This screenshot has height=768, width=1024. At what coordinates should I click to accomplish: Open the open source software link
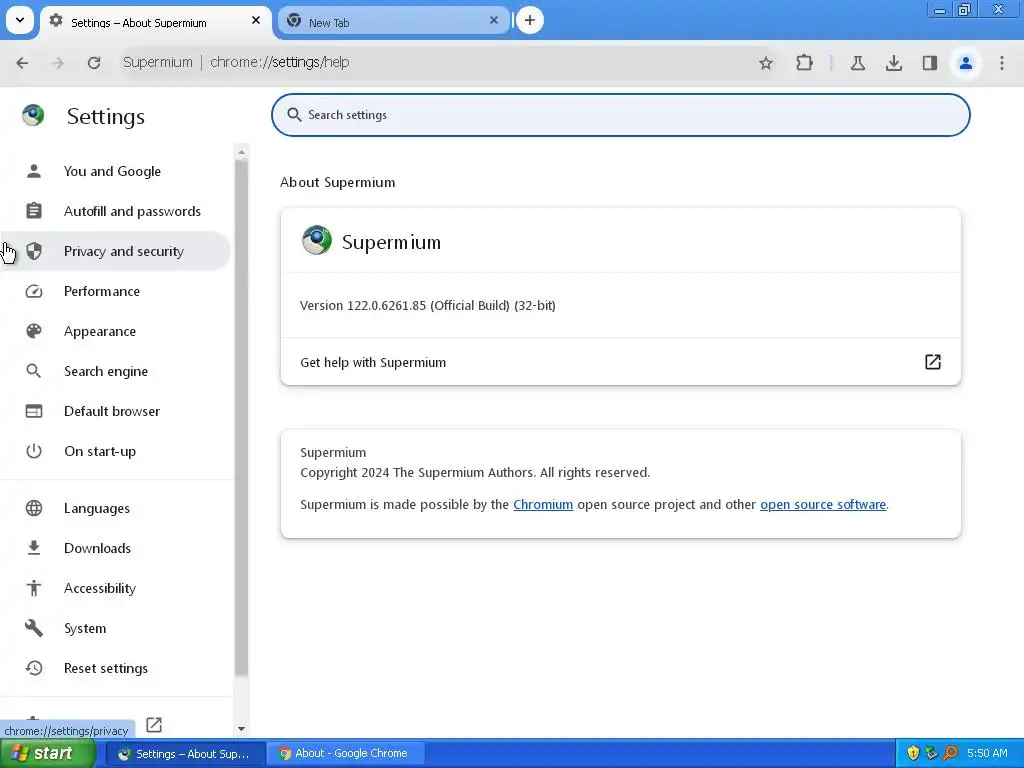coord(823,505)
